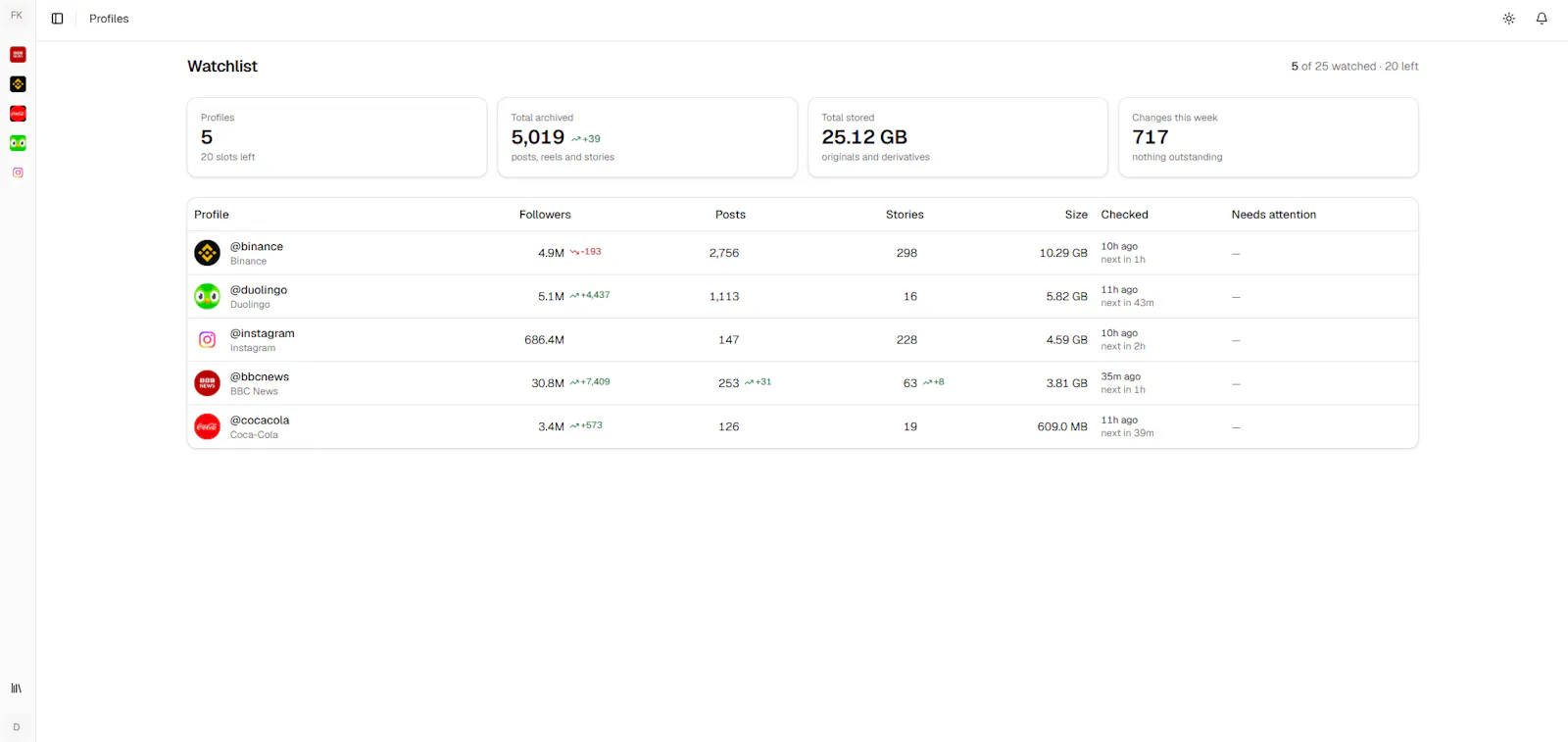Viewport: 1568px width, 742px height.
Task: Click the +31 posts change for bbcnews
Action: (x=758, y=382)
